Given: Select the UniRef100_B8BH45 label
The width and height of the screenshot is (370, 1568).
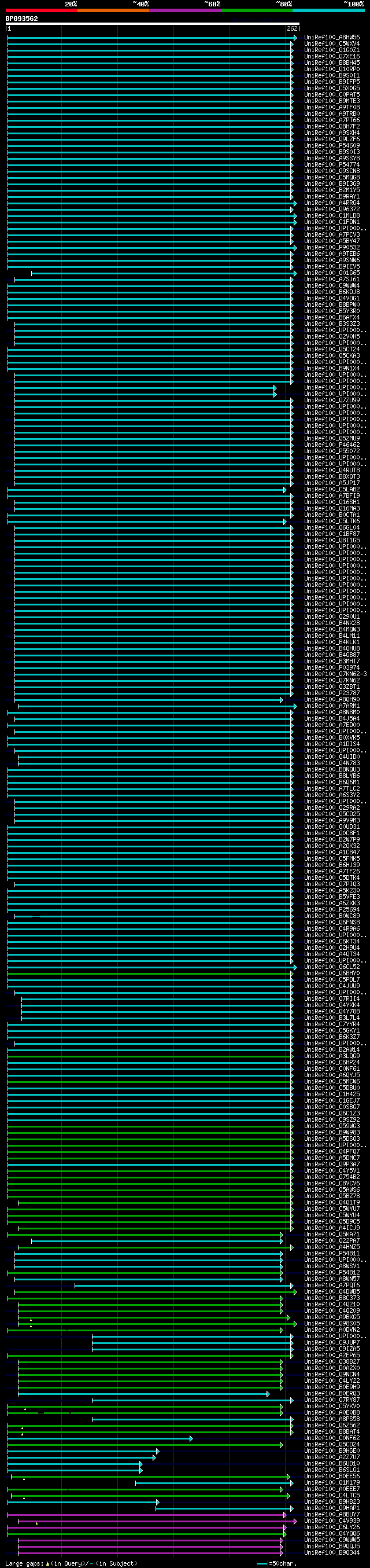Looking at the screenshot, I should 332,63.
